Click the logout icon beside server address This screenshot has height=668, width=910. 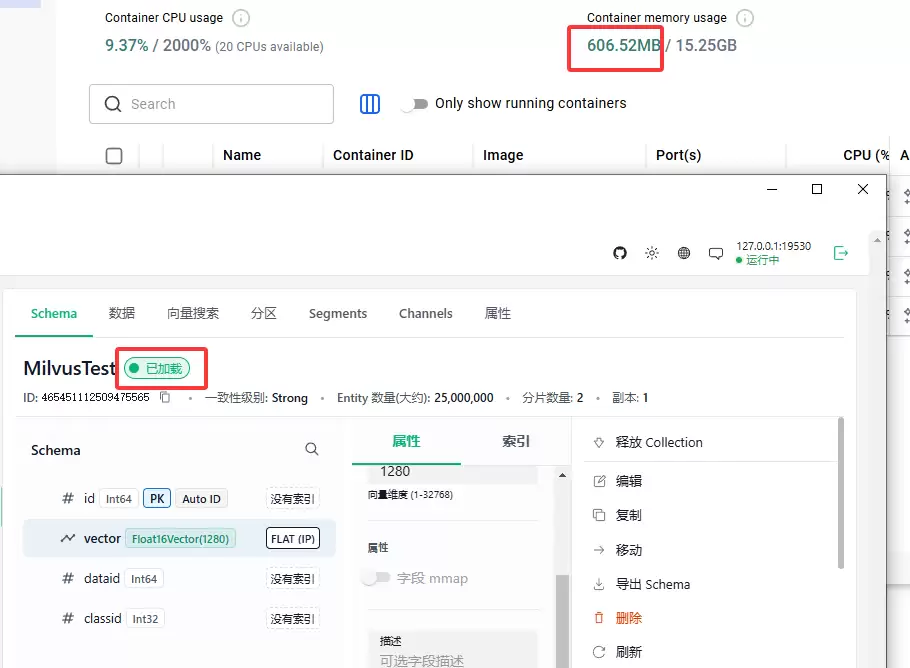point(840,253)
